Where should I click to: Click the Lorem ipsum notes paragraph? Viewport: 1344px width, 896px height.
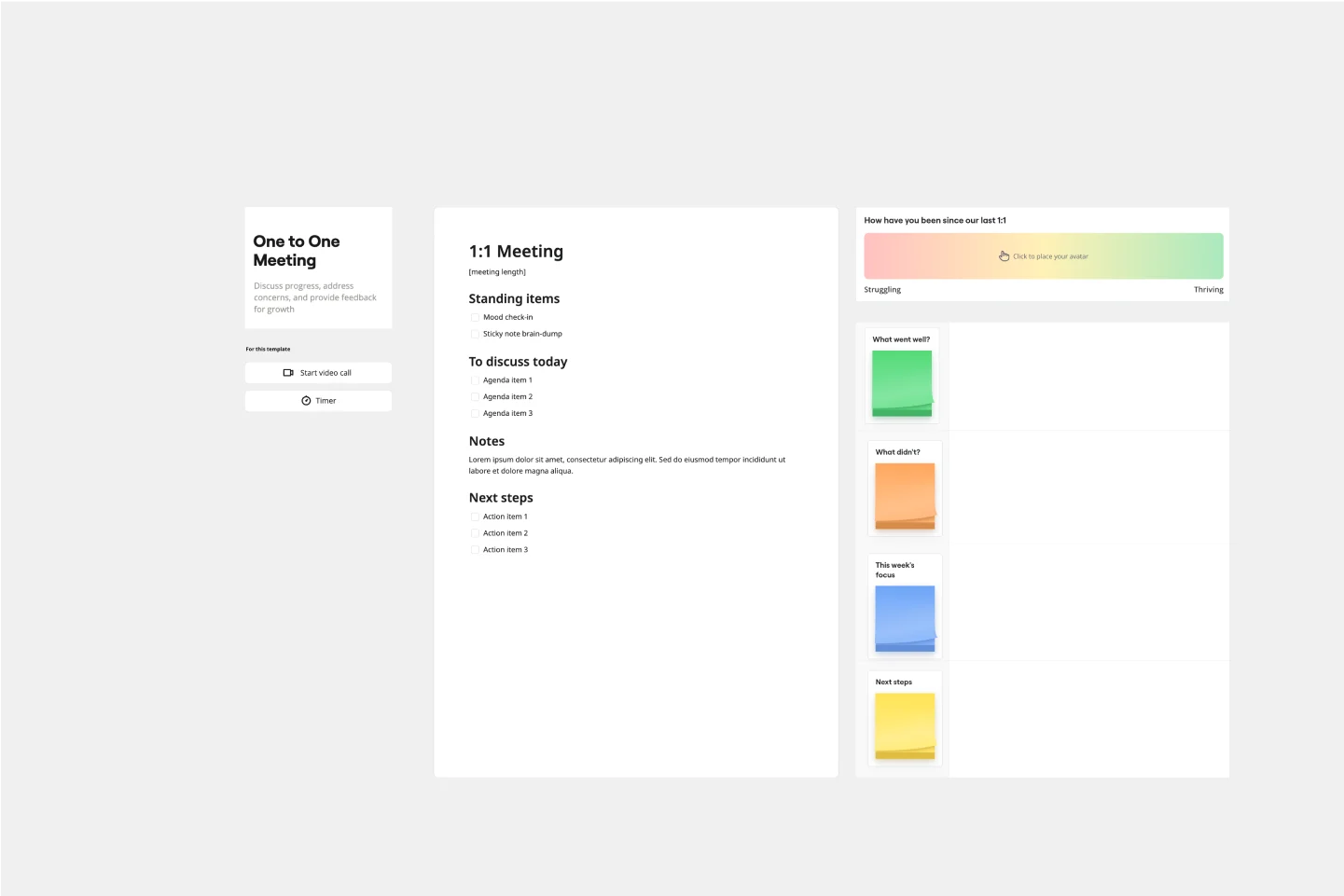(627, 465)
